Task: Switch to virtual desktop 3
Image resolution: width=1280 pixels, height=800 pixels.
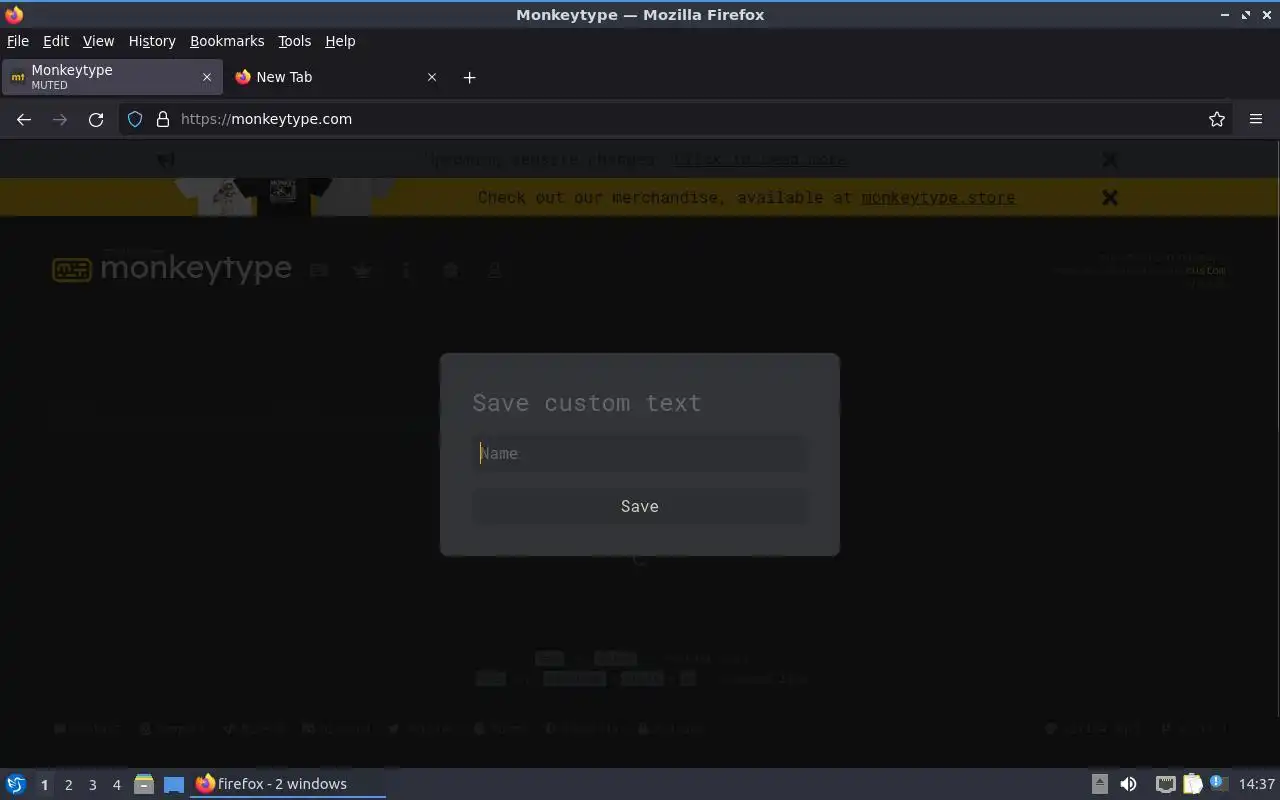Action: coord(92,785)
